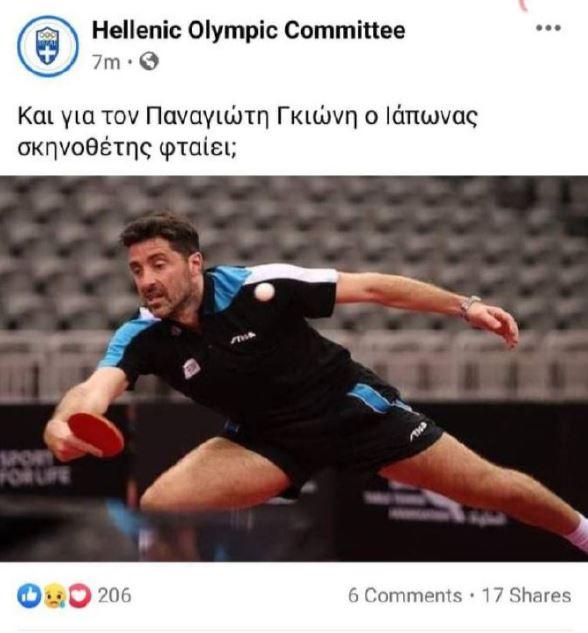Open the 6 Comments link

click(x=405, y=596)
